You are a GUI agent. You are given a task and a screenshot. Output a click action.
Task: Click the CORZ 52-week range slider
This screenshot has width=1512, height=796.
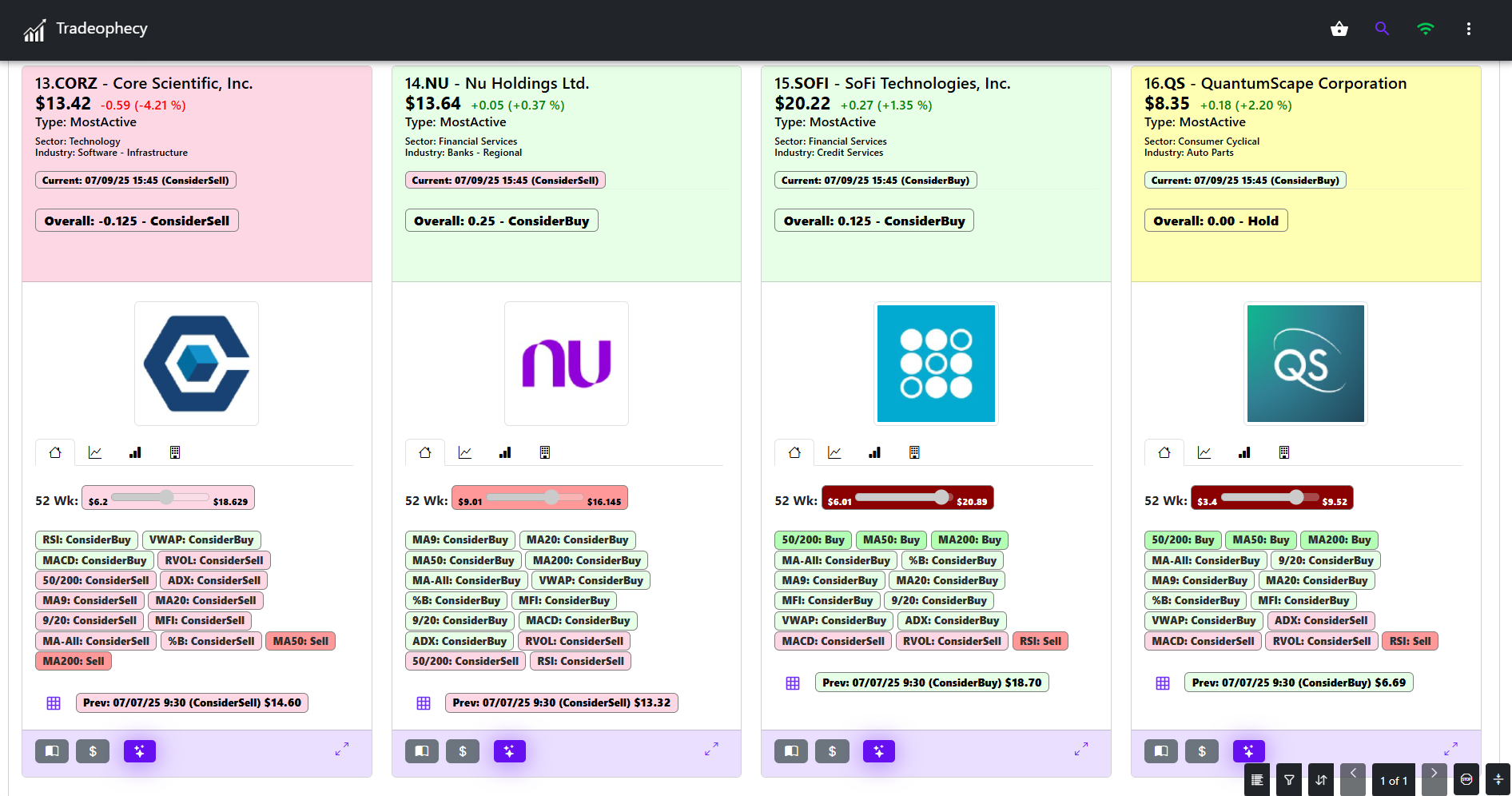click(160, 497)
